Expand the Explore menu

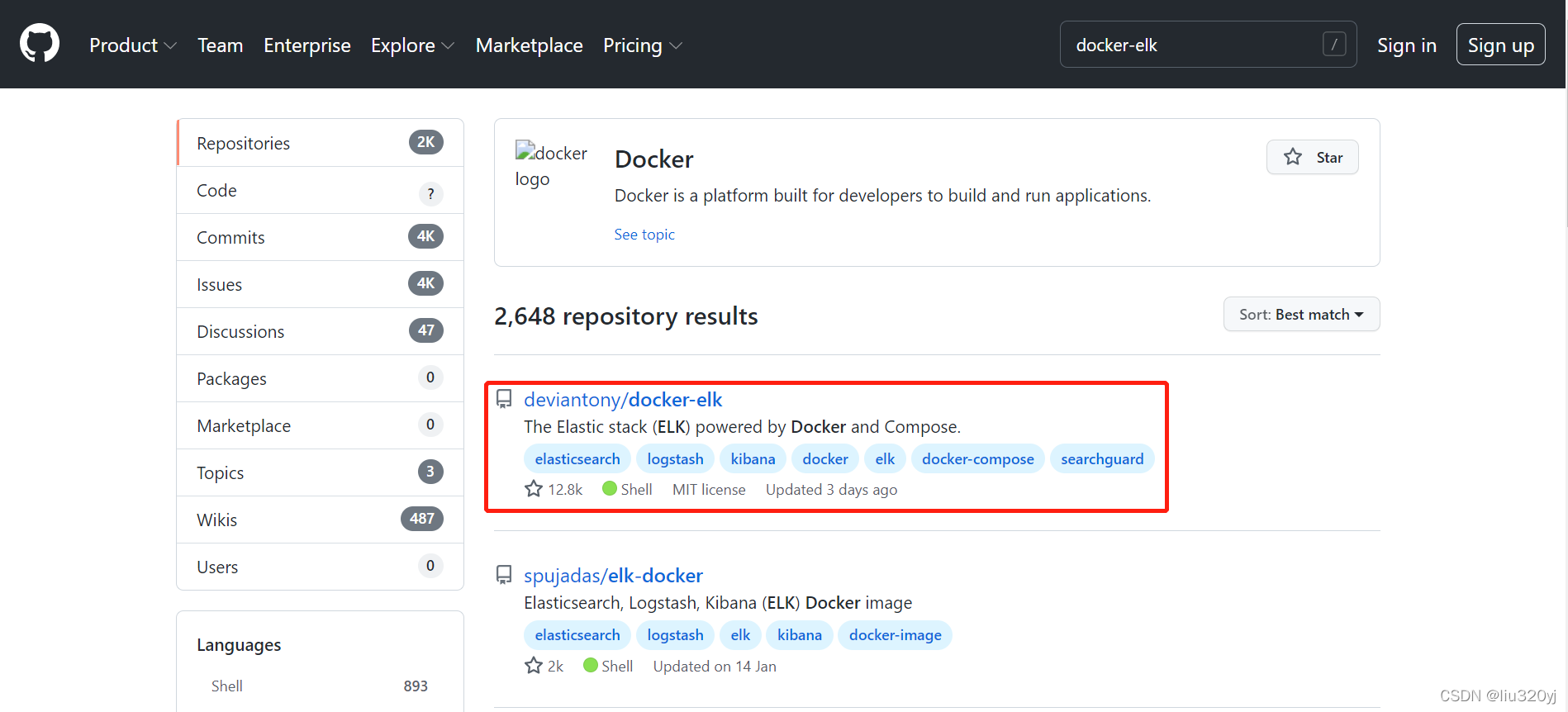(412, 45)
